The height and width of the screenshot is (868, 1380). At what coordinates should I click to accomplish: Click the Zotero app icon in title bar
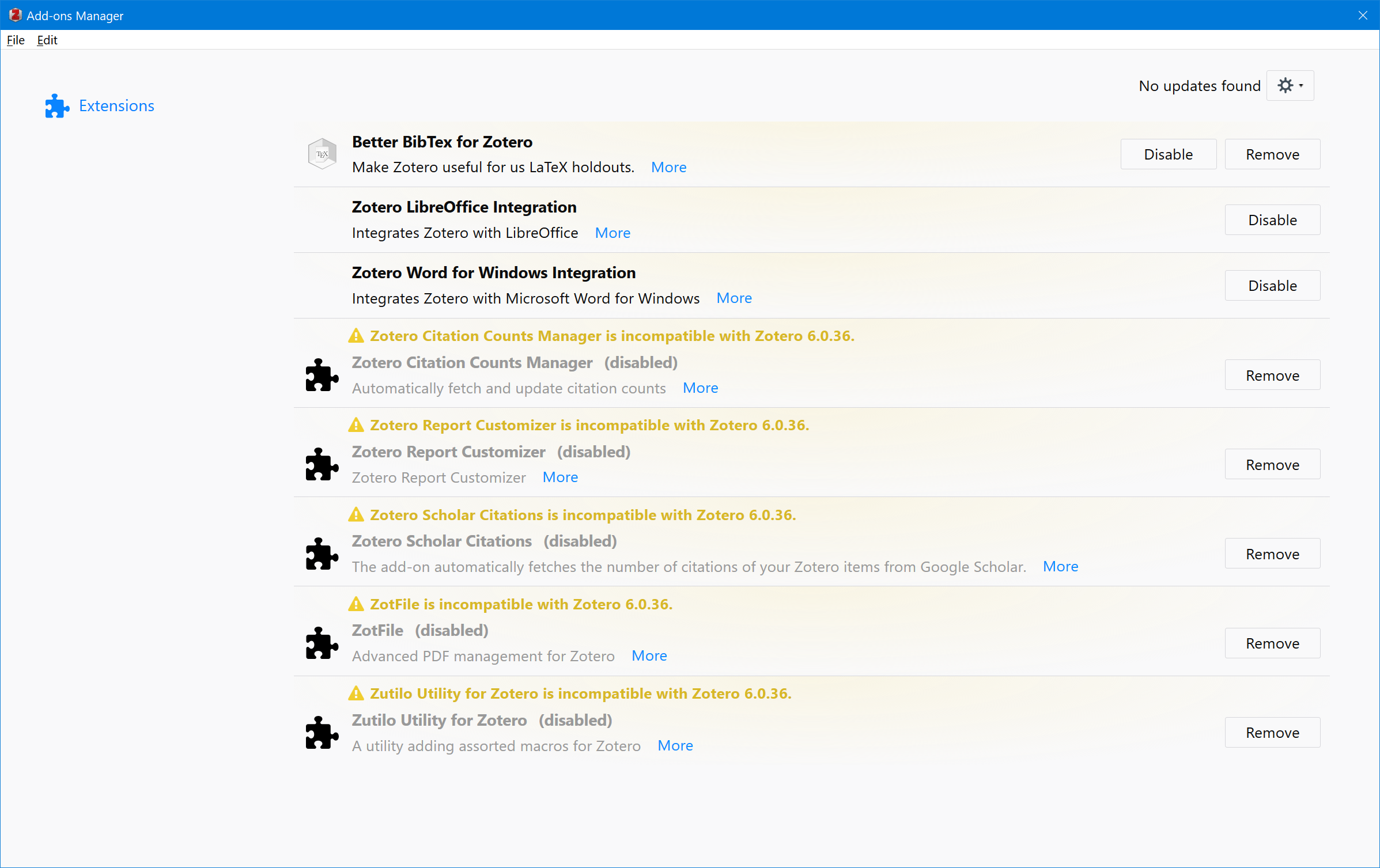(x=15, y=16)
